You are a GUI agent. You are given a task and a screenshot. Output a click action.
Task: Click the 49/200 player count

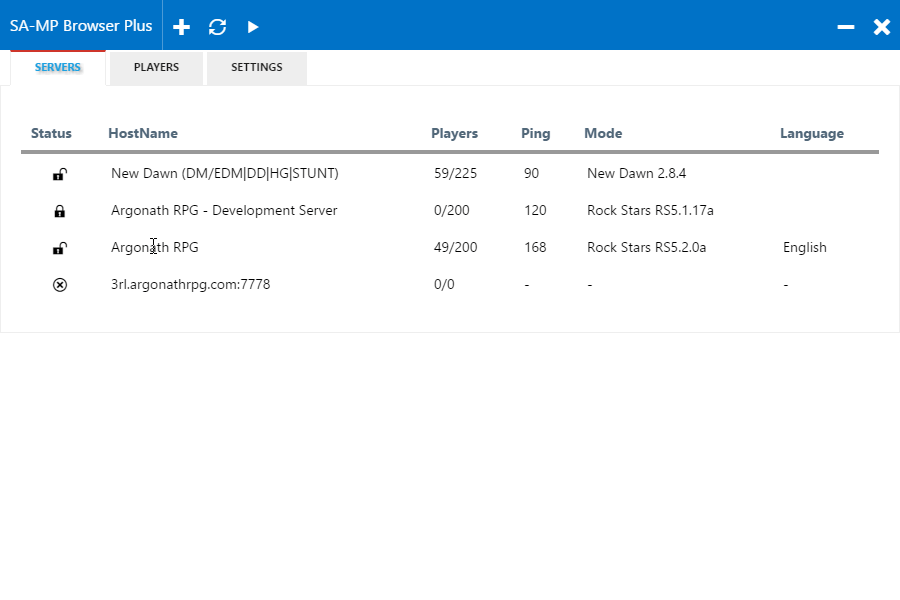[x=455, y=247]
